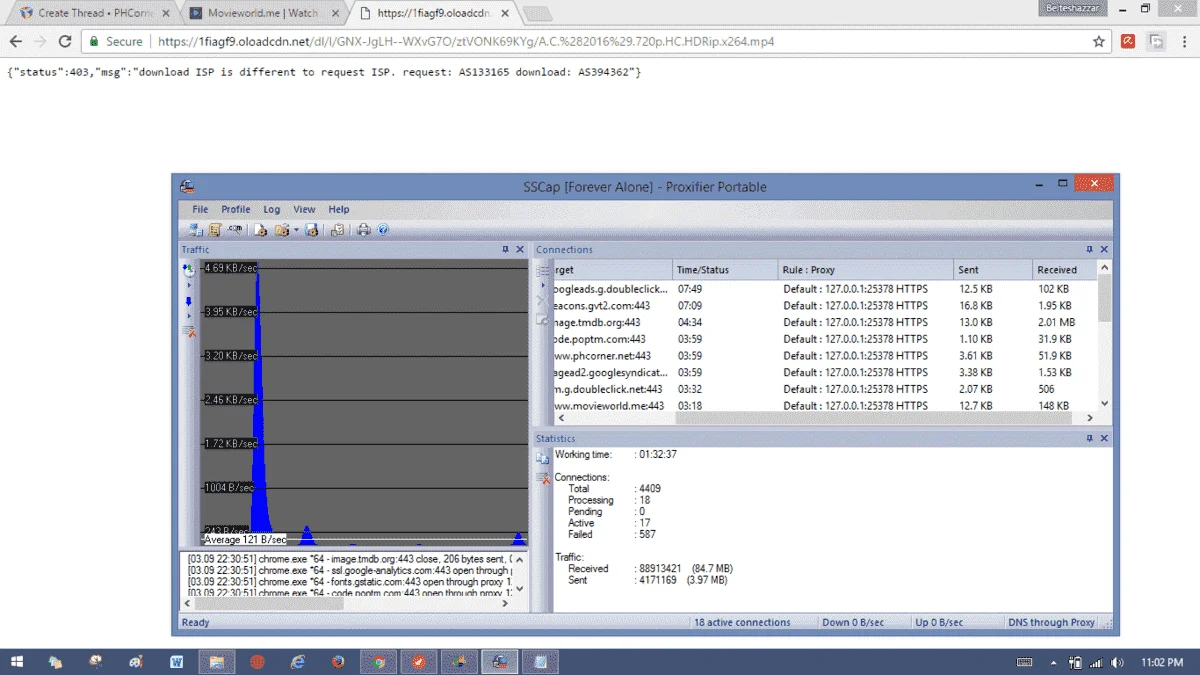Open the File menu
The height and width of the screenshot is (675, 1200).
click(x=200, y=209)
